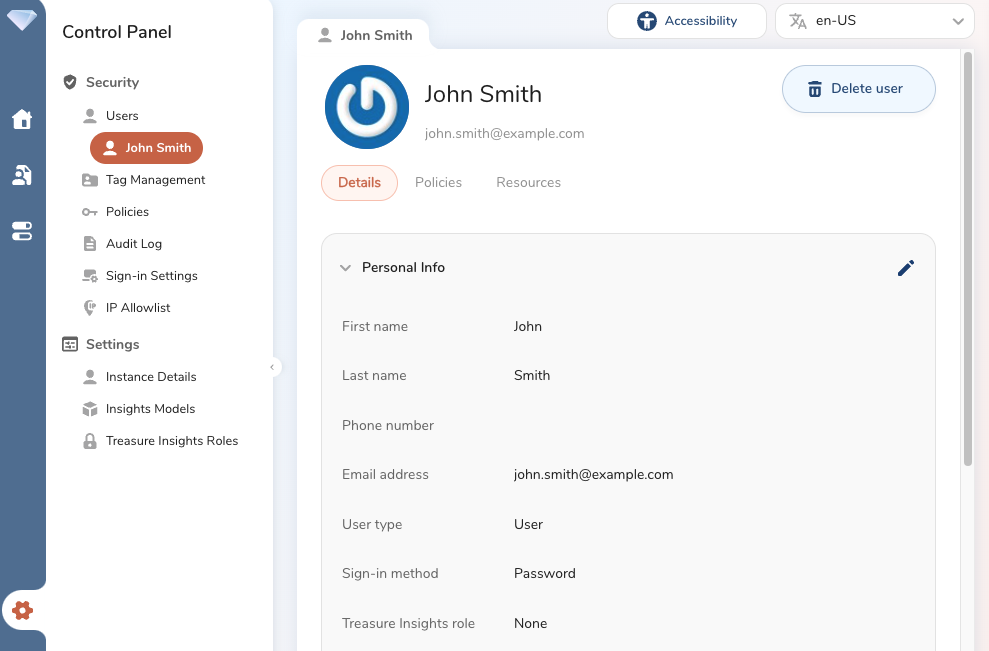Open IP Allowlist settings
This screenshot has height=651, width=989.
138,308
